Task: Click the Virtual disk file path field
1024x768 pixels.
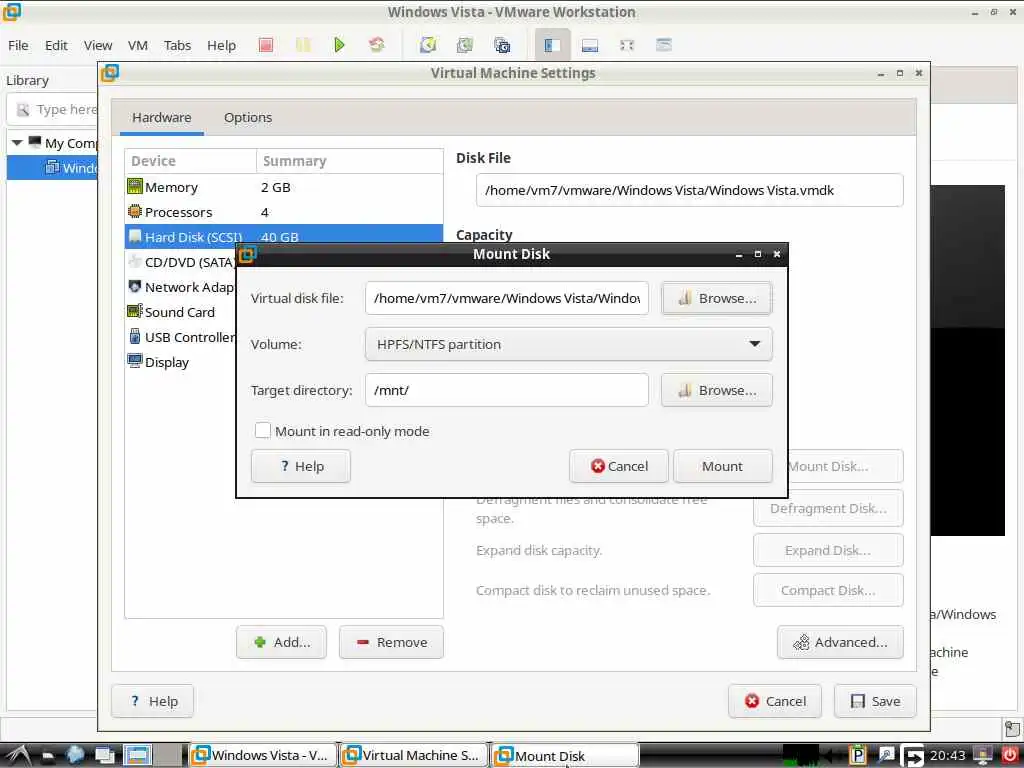Action: coord(507,298)
